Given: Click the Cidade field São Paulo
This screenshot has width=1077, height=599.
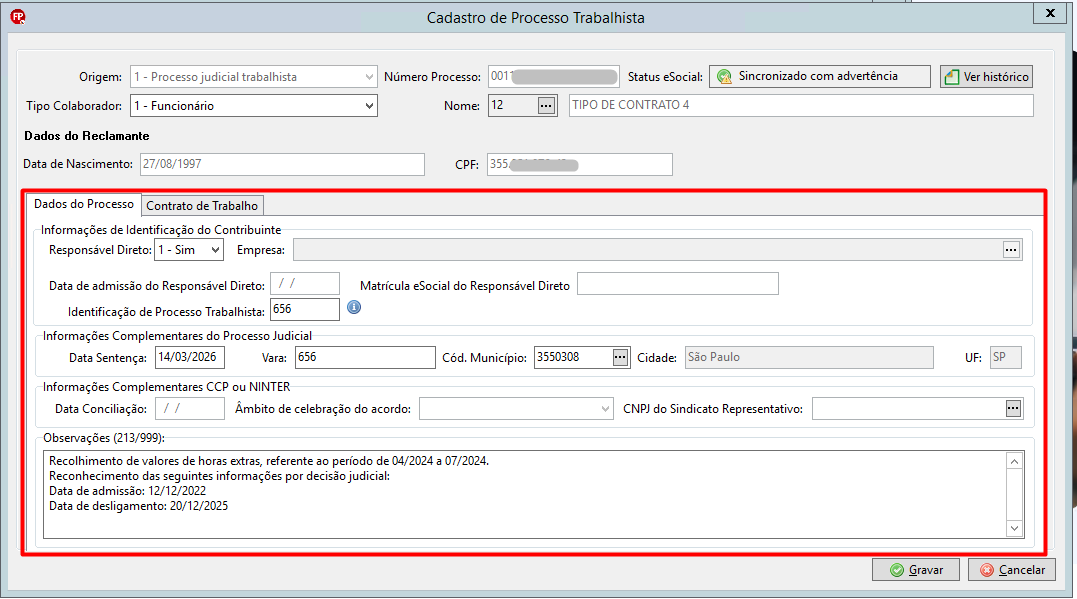Looking at the screenshot, I should (809, 357).
